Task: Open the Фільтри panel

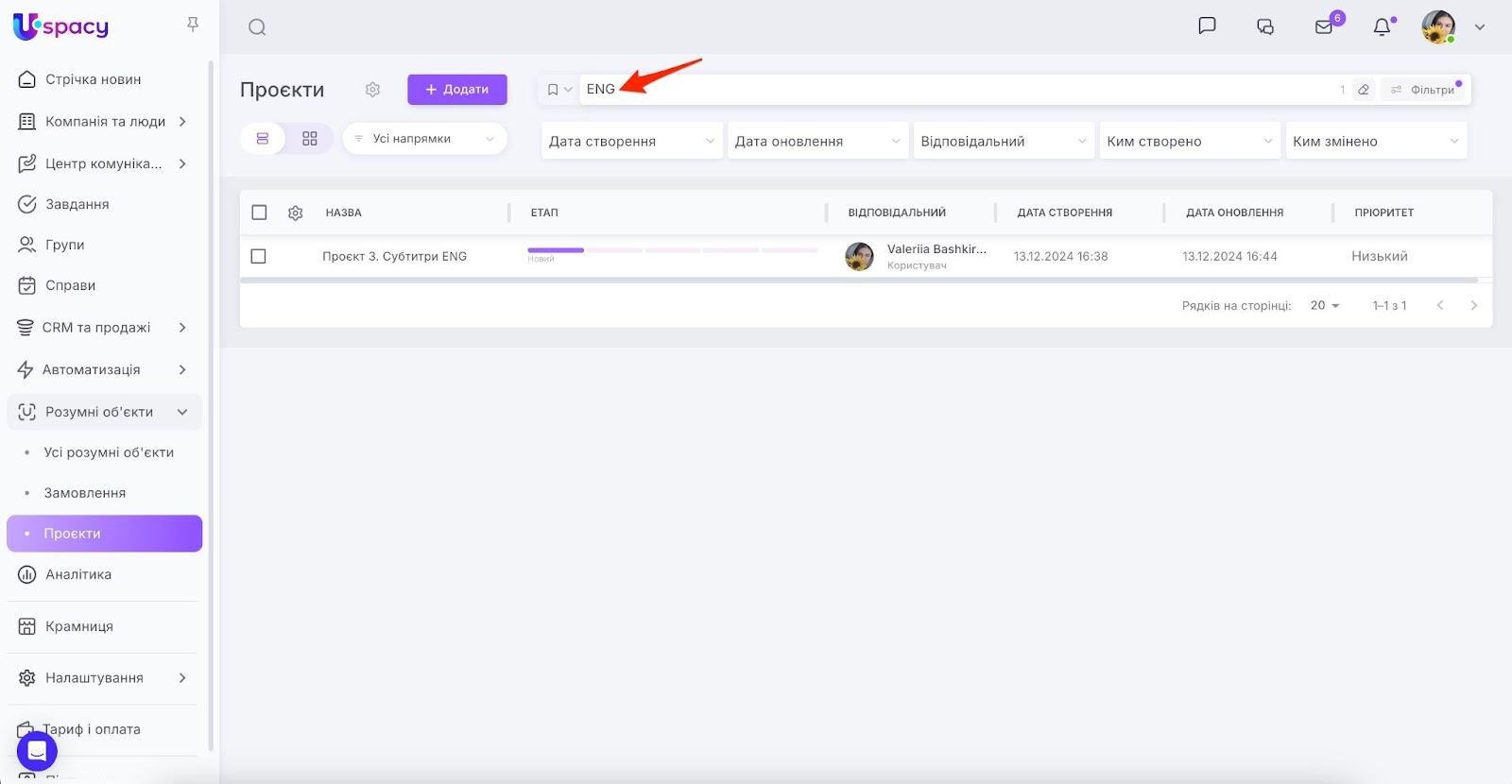Action: click(1424, 90)
